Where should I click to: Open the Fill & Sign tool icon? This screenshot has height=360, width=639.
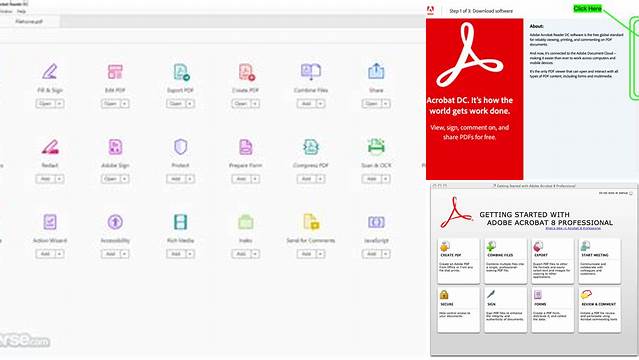[50, 72]
